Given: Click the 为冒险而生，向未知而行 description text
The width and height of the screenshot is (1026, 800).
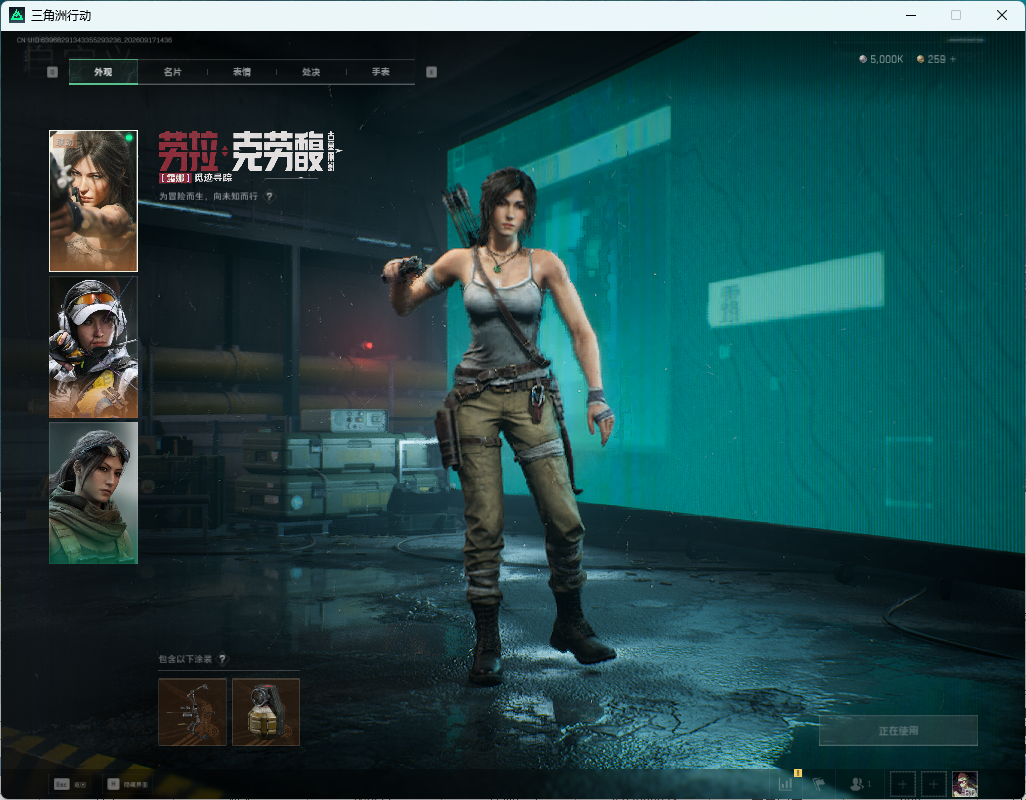Looking at the screenshot, I should pos(208,196).
